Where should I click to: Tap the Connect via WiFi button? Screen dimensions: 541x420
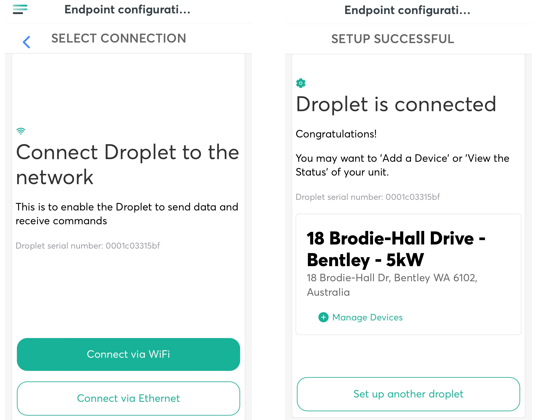click(x=128, y=354)
